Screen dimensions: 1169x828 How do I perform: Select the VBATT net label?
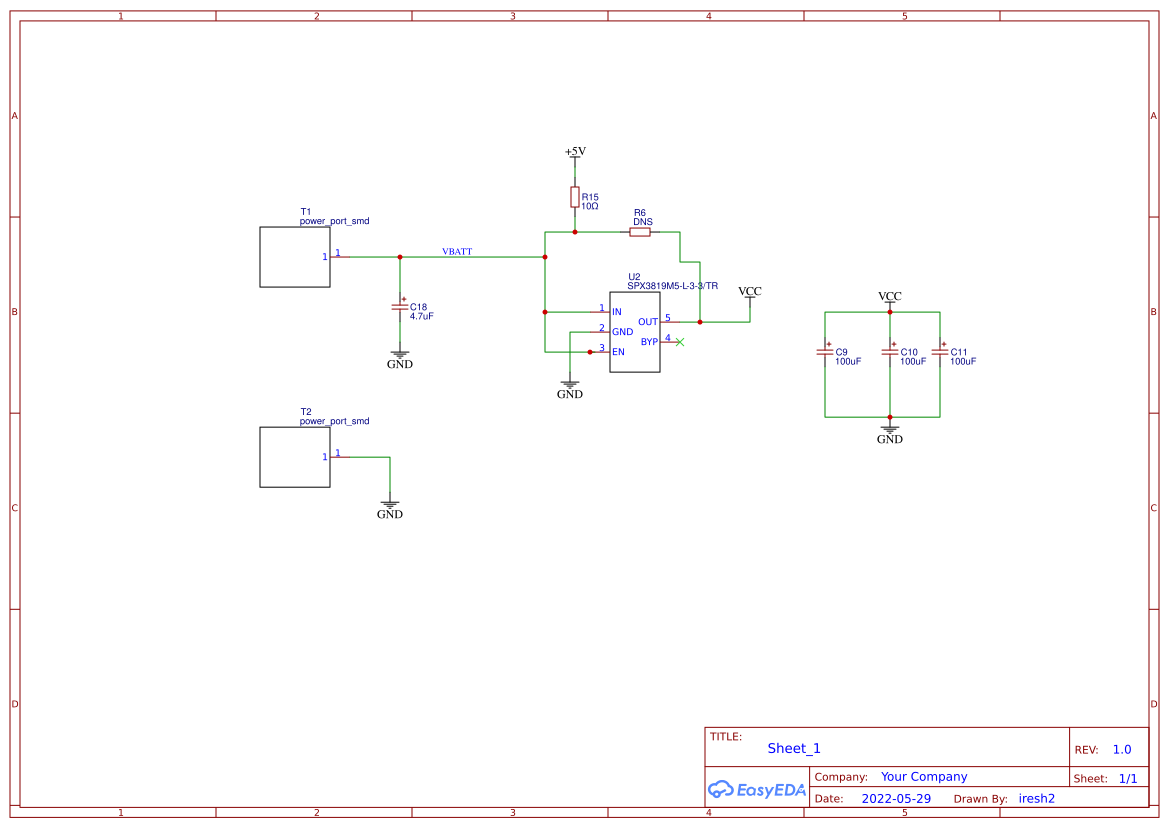[457, 252]
